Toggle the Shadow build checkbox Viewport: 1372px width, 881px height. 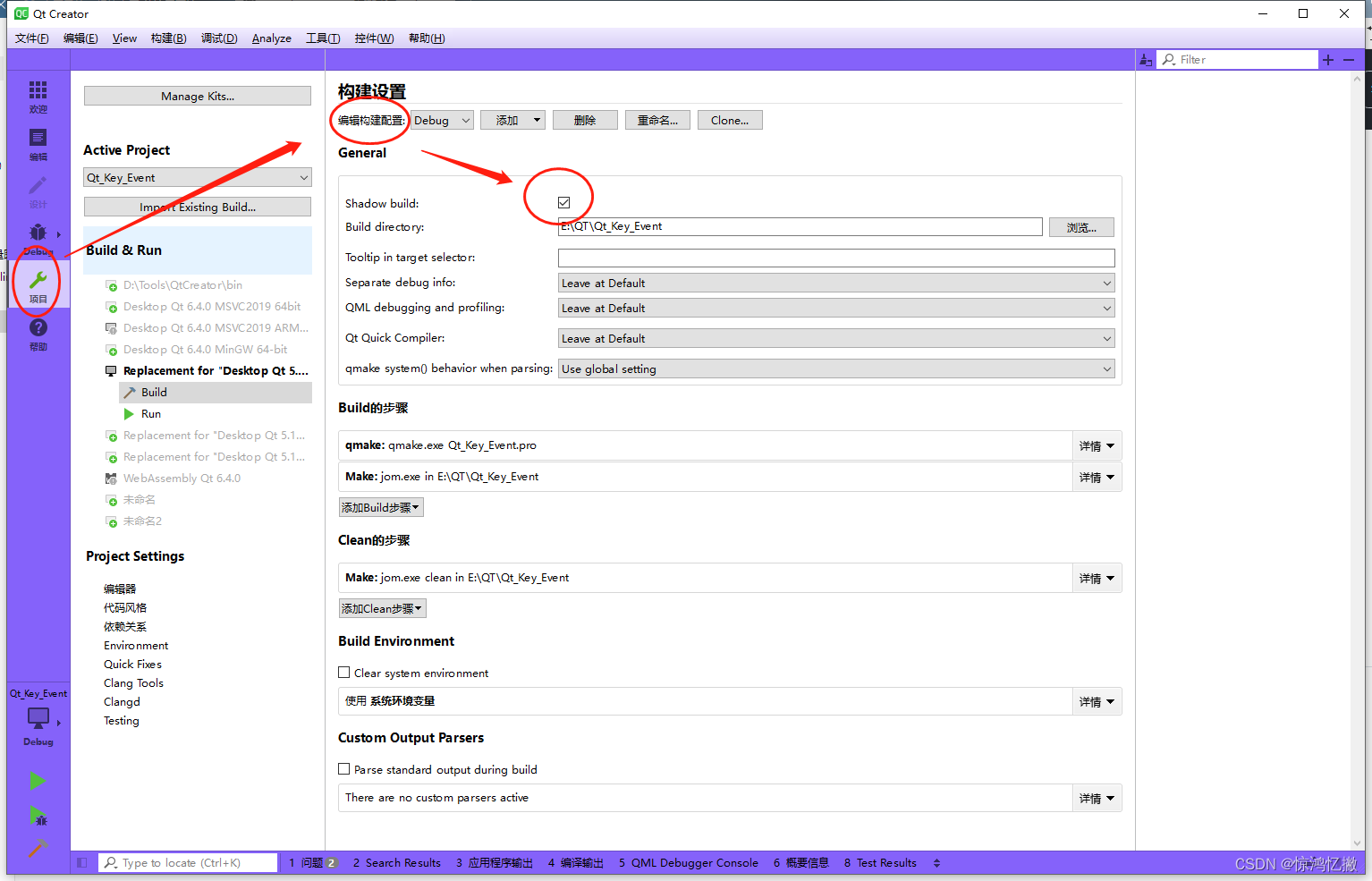(x=563, y=203)
